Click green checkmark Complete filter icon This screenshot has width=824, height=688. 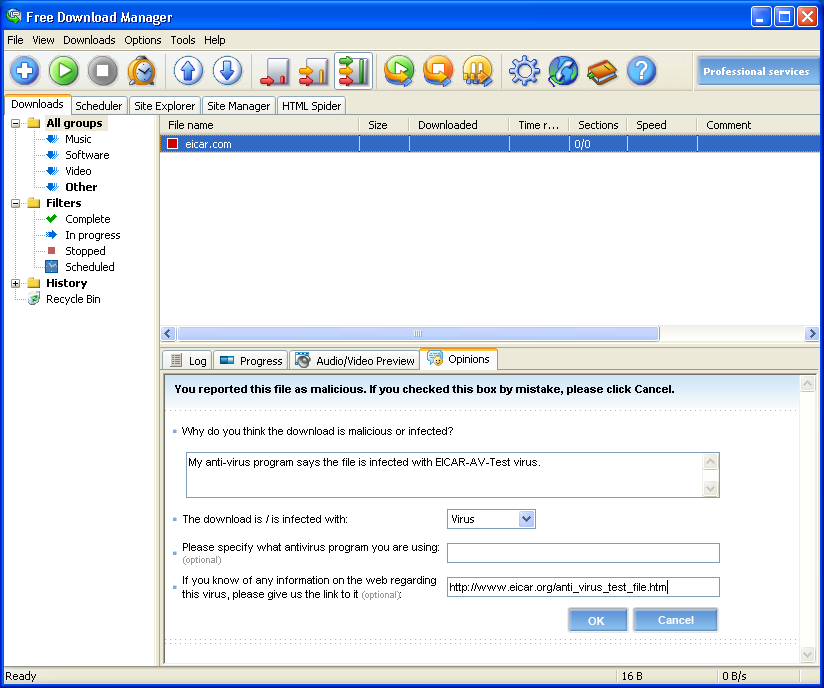[52, 219]
